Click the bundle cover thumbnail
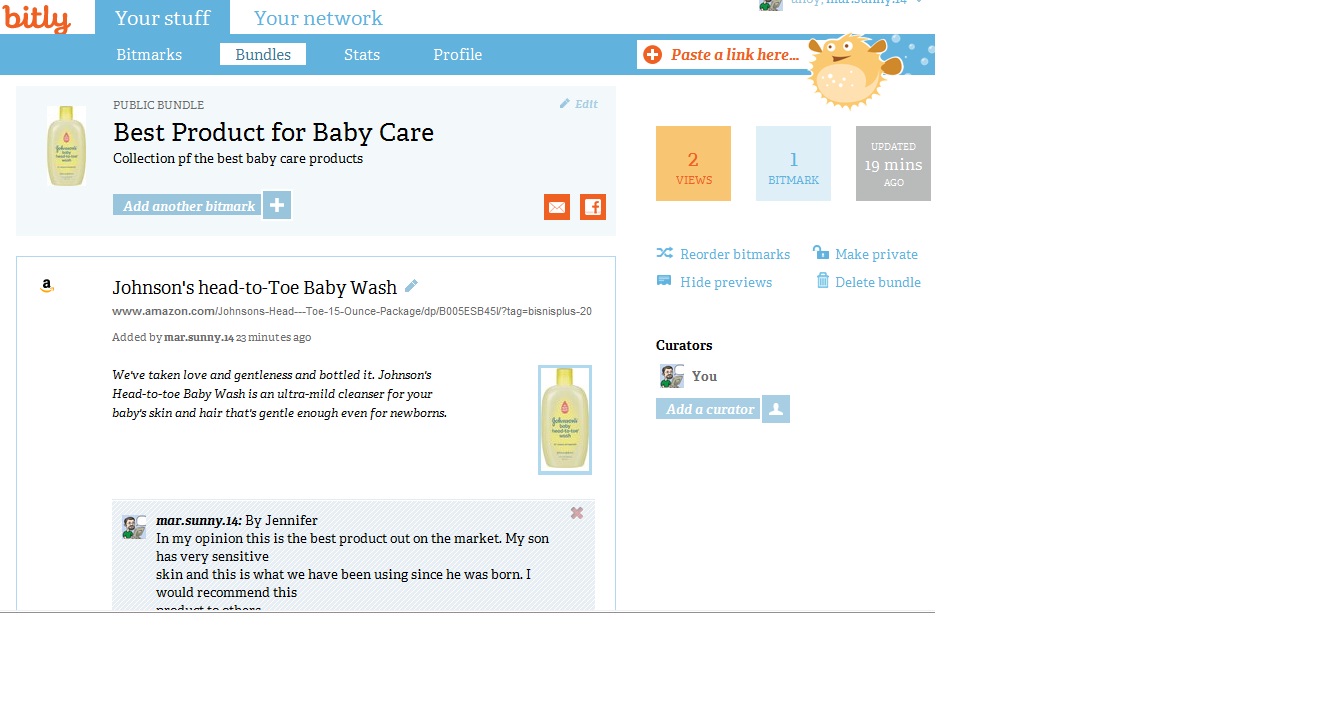This screenshot has width=1318, height=709. pyautogui.click(x=66, y=146)
